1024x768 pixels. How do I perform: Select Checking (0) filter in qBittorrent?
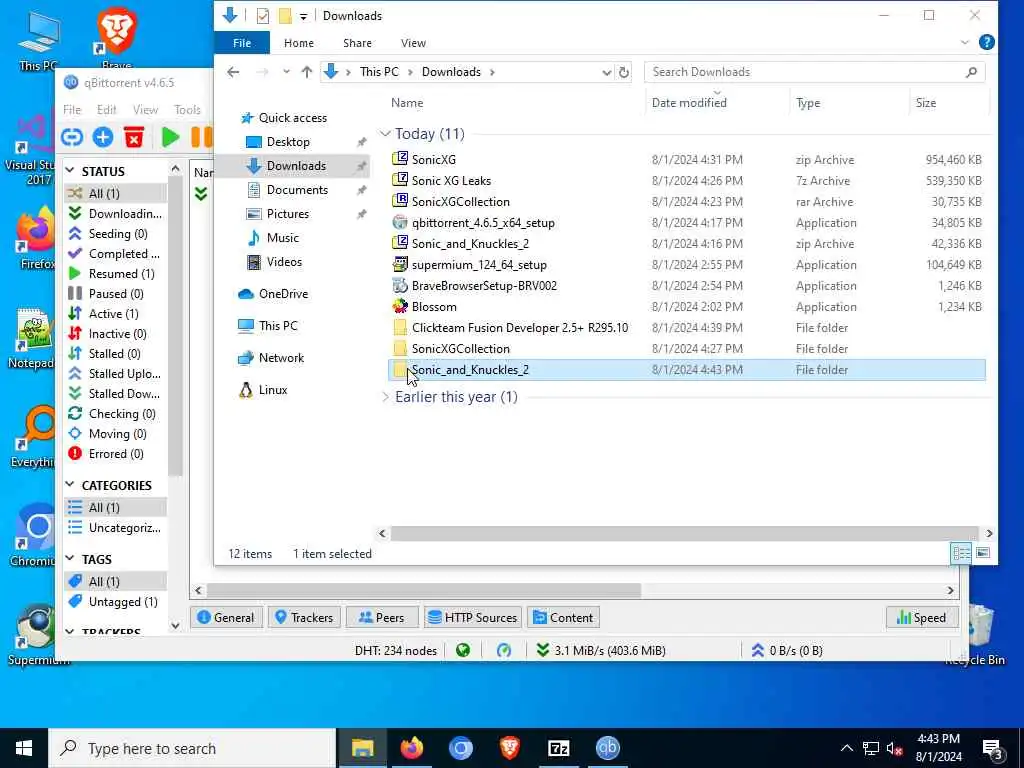[116, 413]
